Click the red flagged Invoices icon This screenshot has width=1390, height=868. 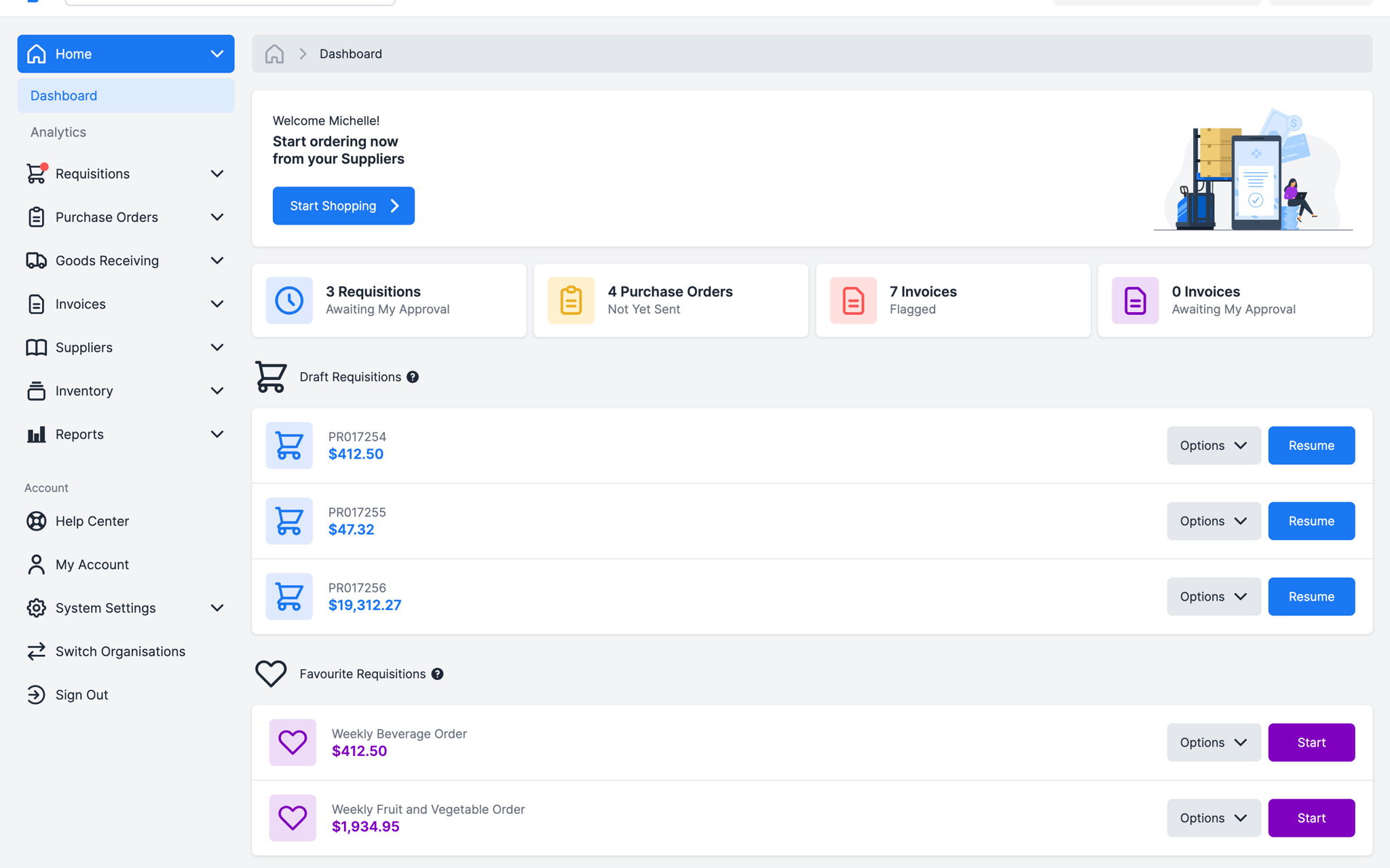pyautogui.click(x=853, y=301)
